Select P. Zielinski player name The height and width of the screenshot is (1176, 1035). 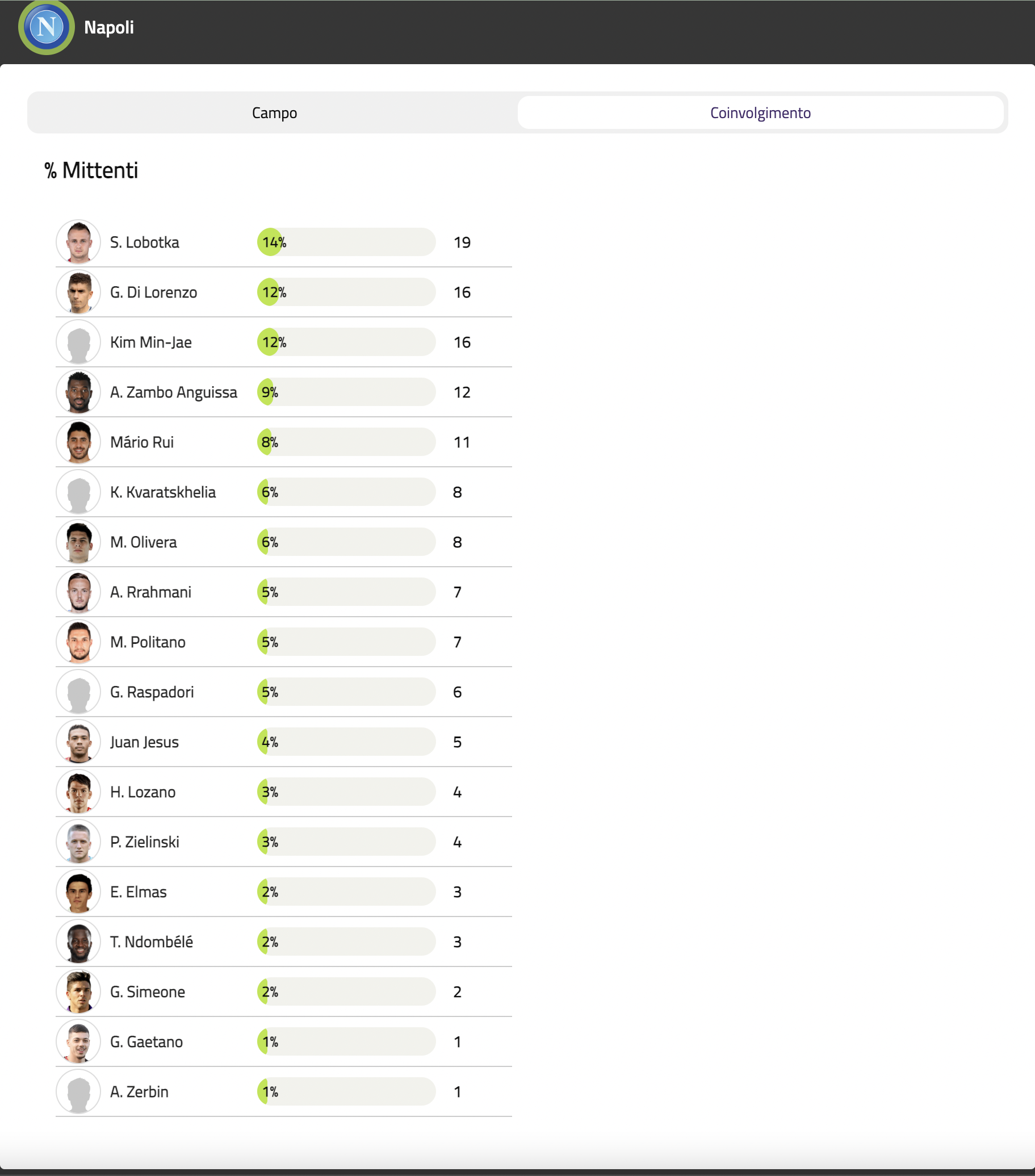pos(145,842)
